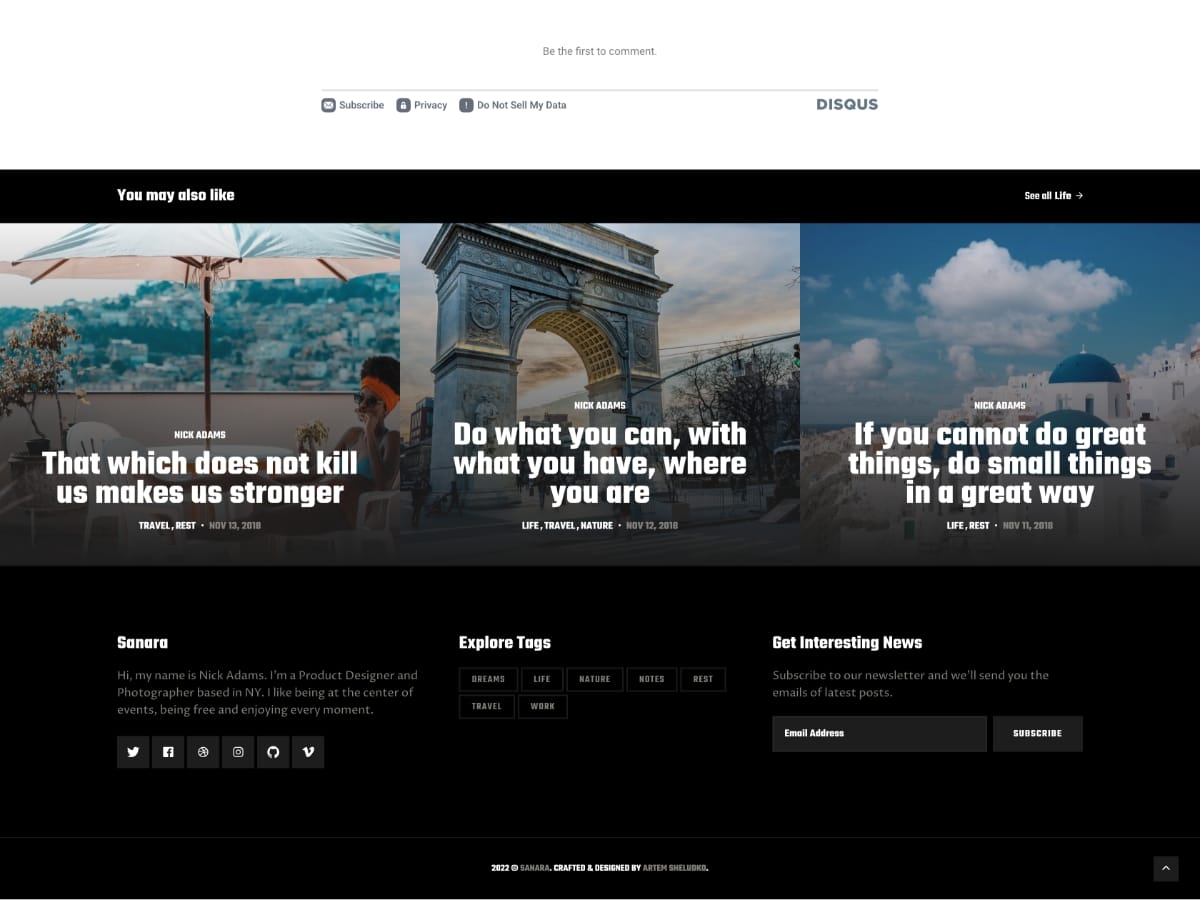
Task: Open the Twitter social link icon
Action: click(133, 752)
